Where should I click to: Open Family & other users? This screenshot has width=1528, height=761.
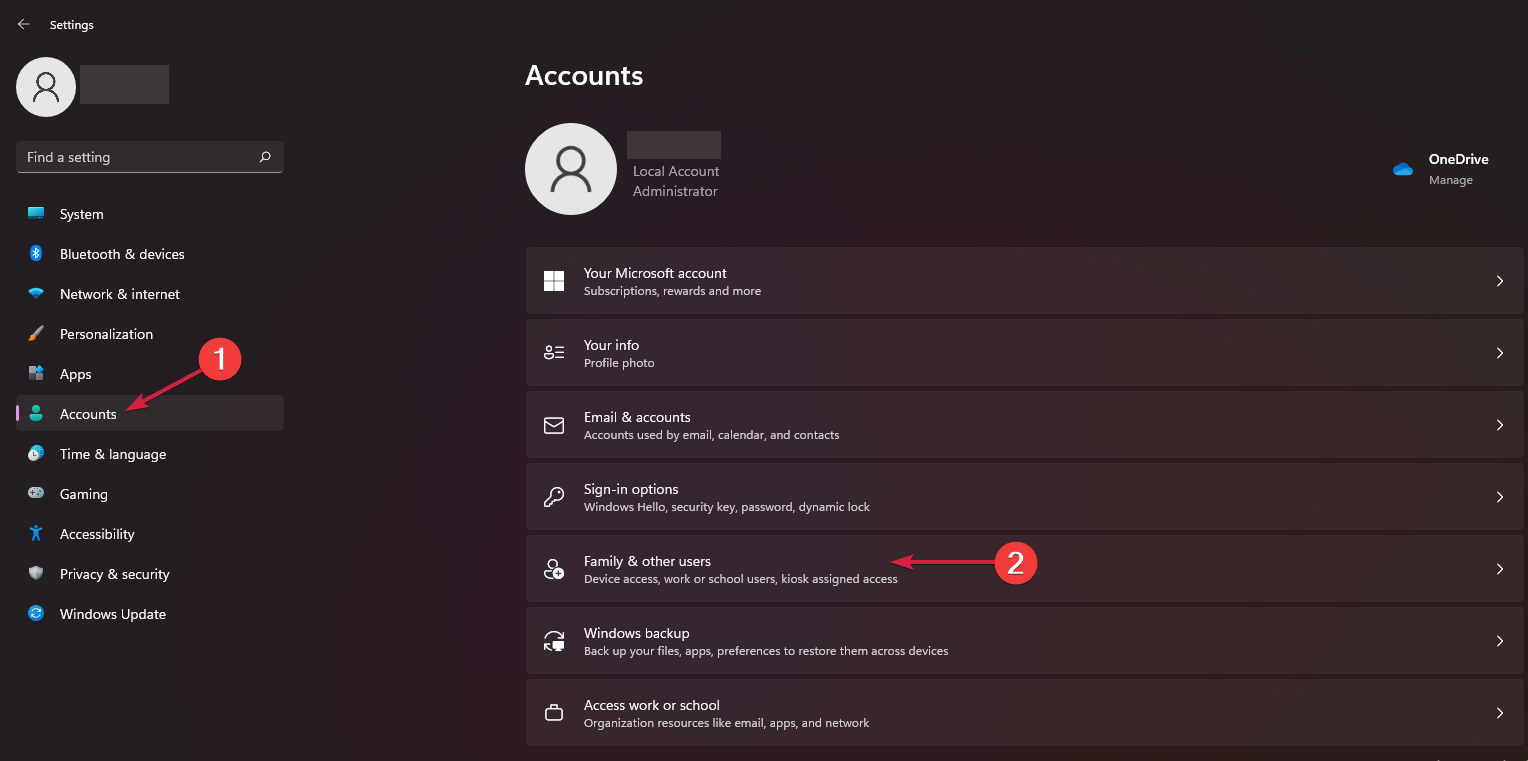tap(1025, 569)
